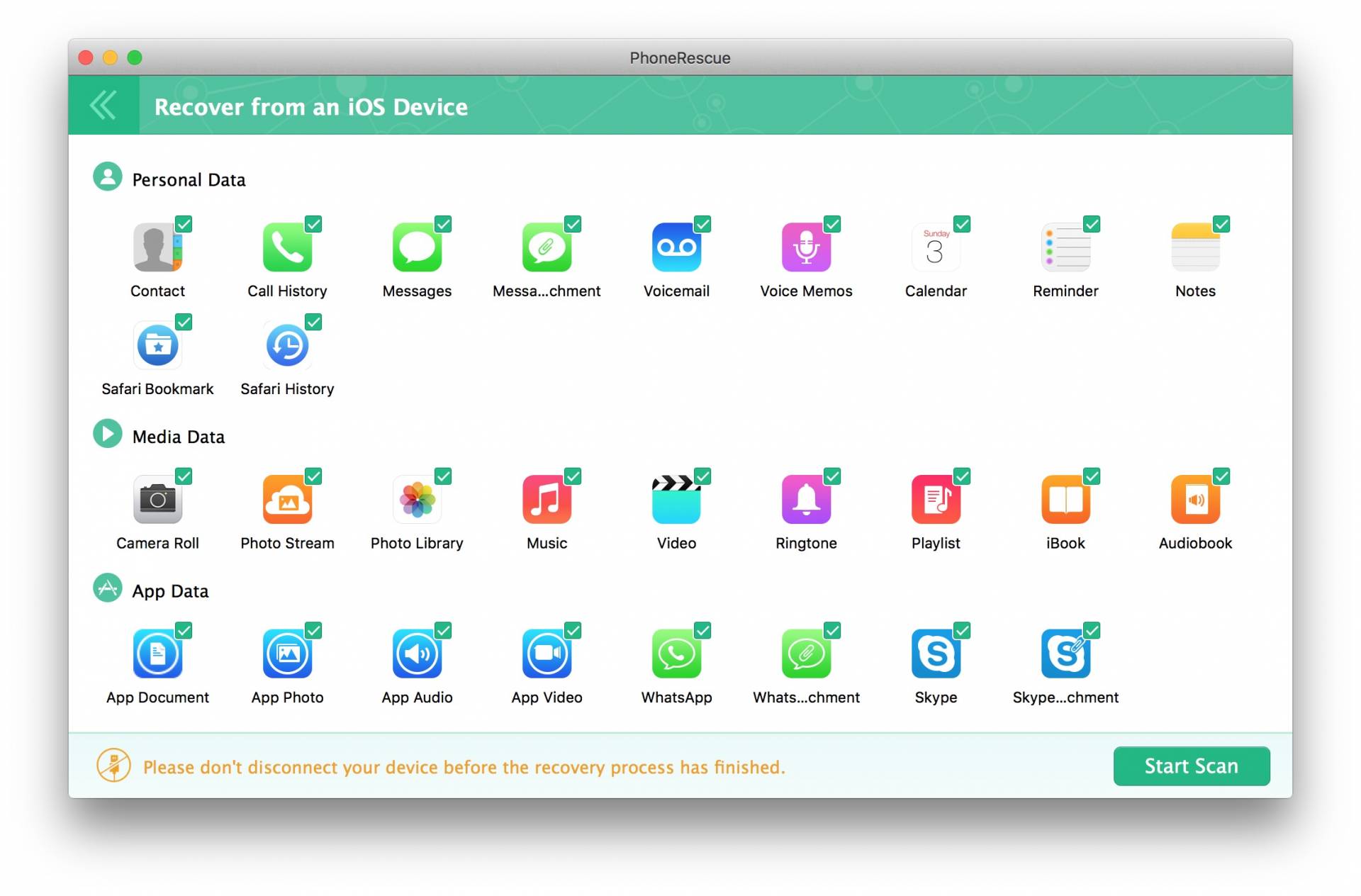Pick the Voice Memos microphone icon
Screen dimensions: 1361x896
coord(806,247)
